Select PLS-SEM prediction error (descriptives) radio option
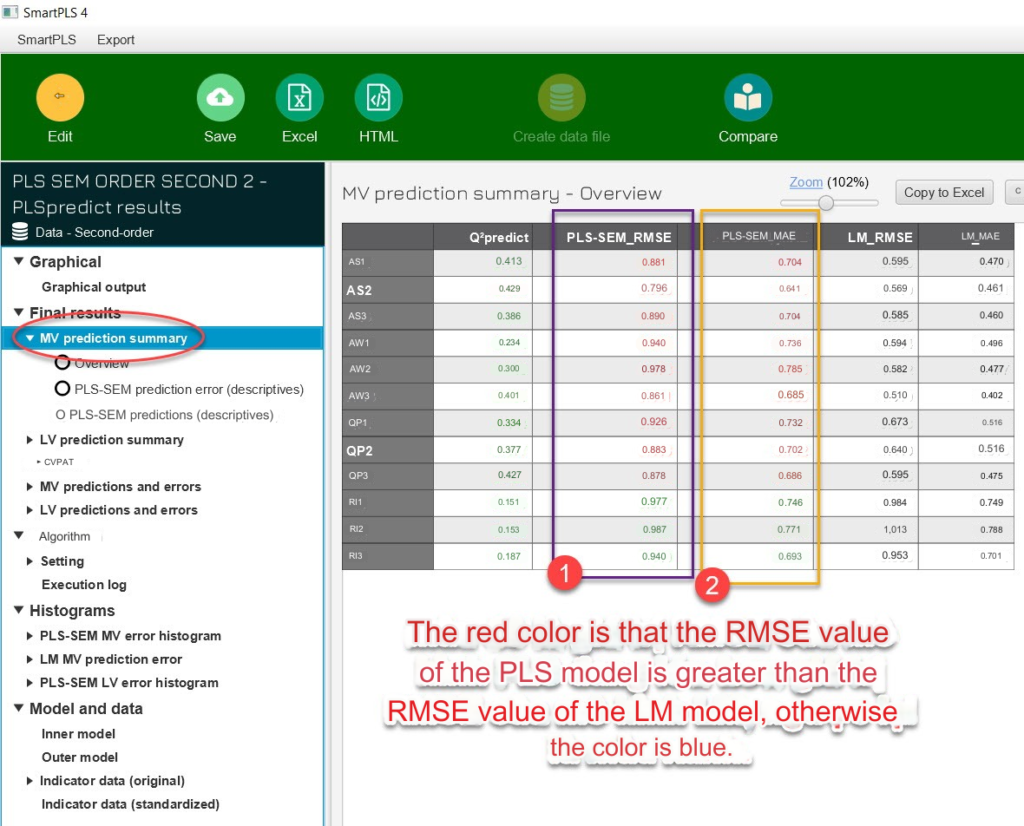 pyautogui.click(x=63, y=389)
